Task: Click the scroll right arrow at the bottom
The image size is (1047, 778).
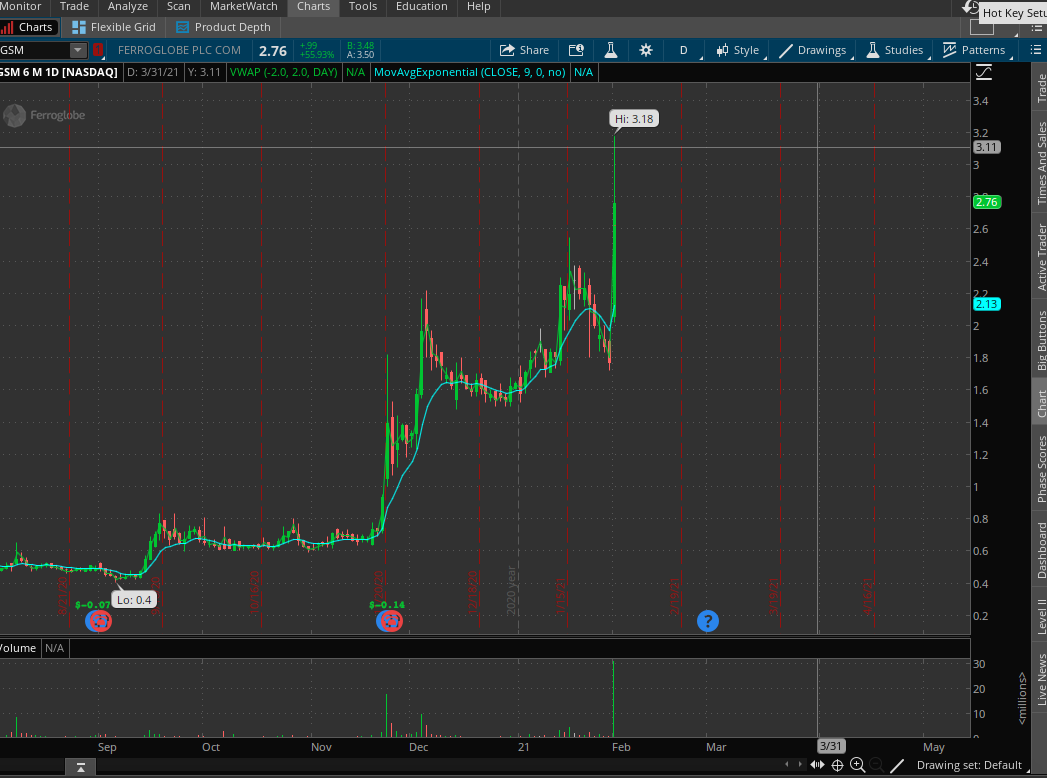Action: click(x=800, y=765)
